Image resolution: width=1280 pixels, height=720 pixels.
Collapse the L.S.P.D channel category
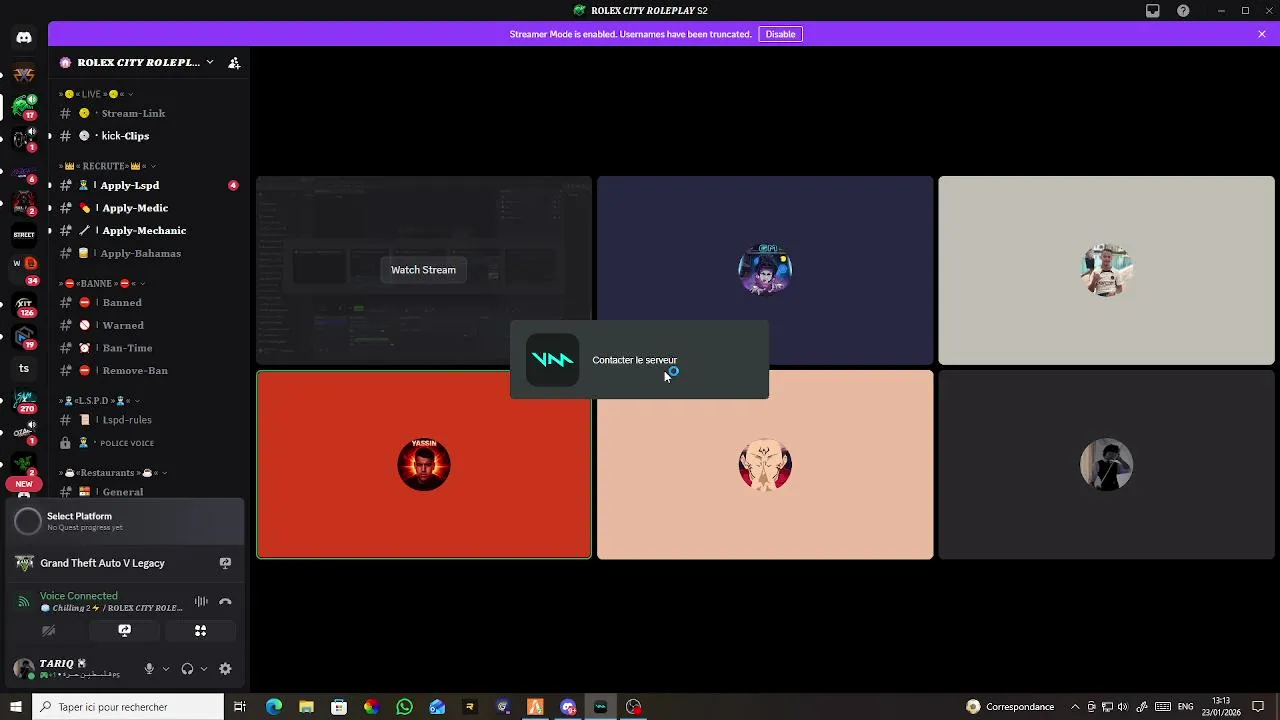[99, 401]
